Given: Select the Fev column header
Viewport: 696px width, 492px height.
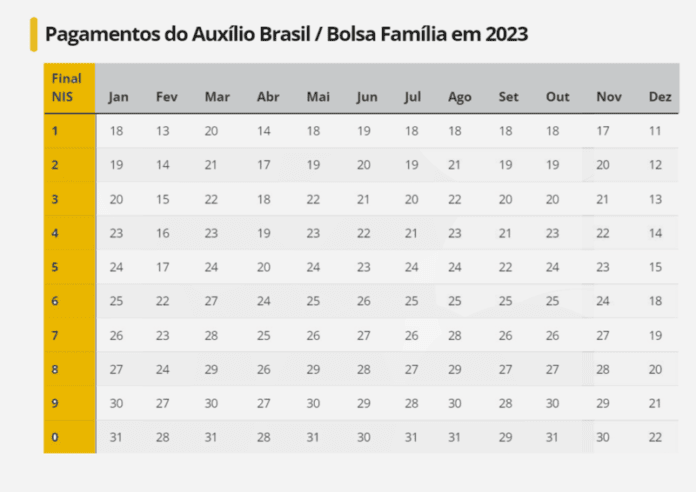Looking at the screenshot, I should (x=167, y=97).
